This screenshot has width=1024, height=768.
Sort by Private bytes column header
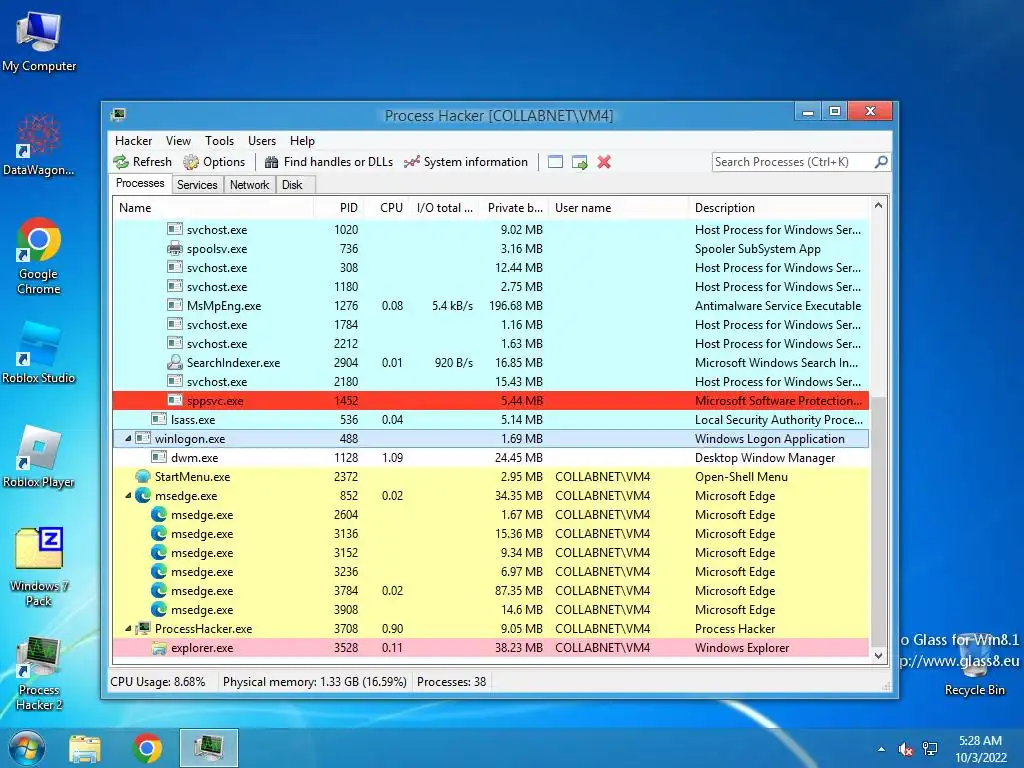514,208
